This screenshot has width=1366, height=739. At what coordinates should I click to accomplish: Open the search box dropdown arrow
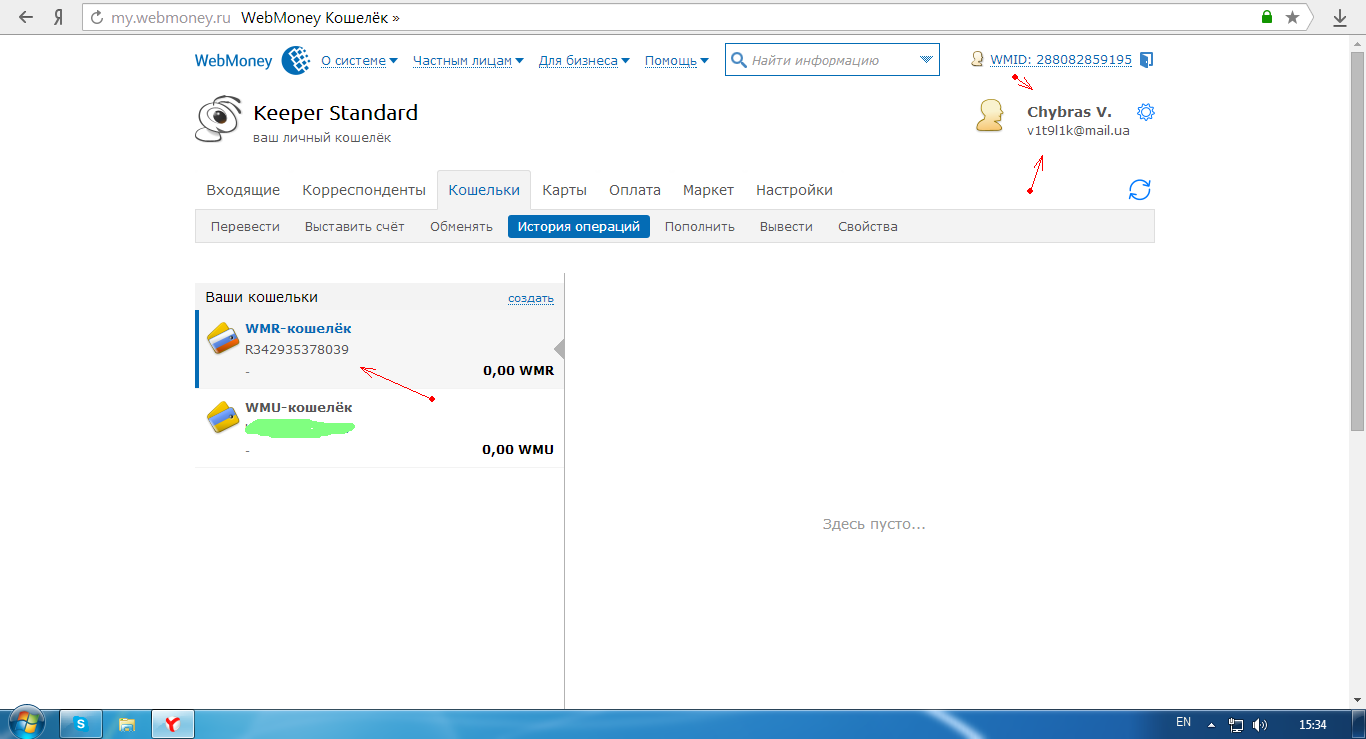[x=925, y=60]
